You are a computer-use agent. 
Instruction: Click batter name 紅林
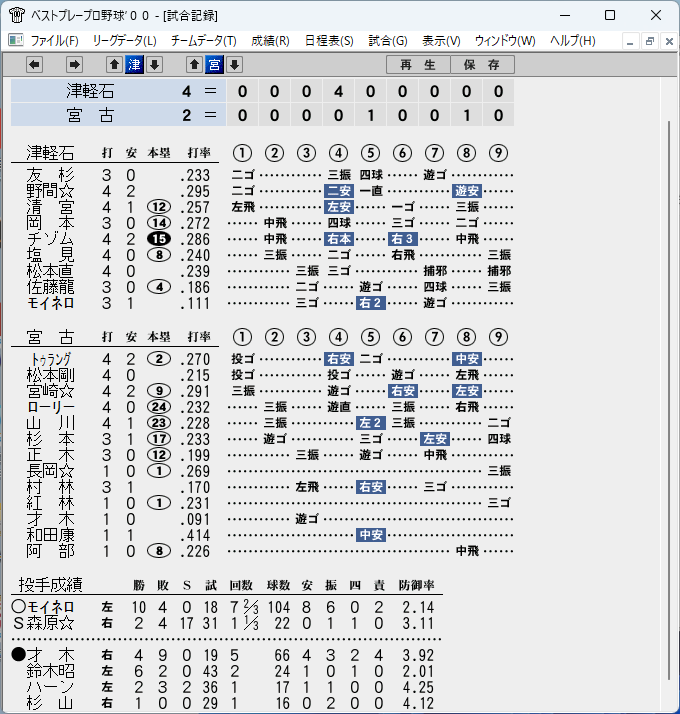[x=50, y=503]
